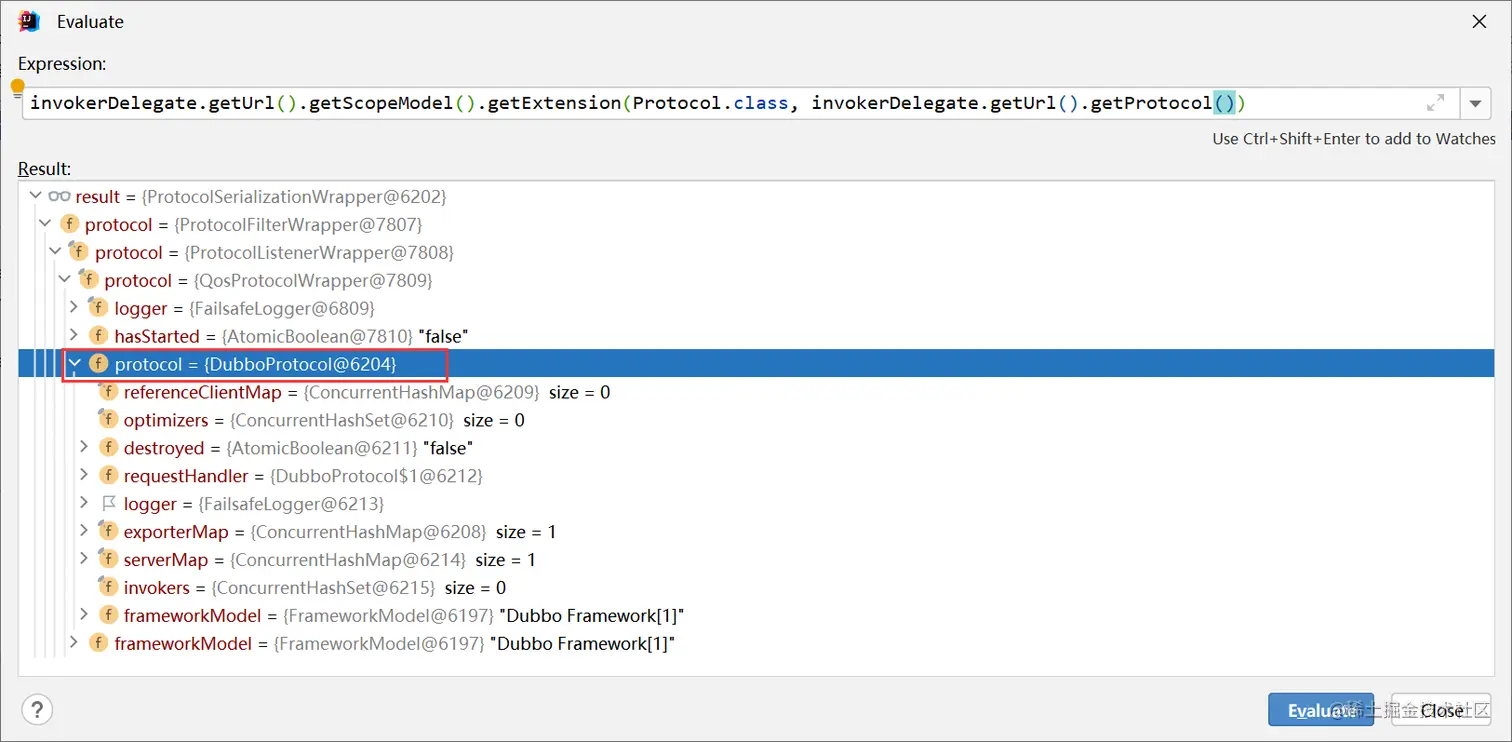Click the field icon on the last frameworkModel row
This screenshot has width=1512, height=742.
click(98, 643)
